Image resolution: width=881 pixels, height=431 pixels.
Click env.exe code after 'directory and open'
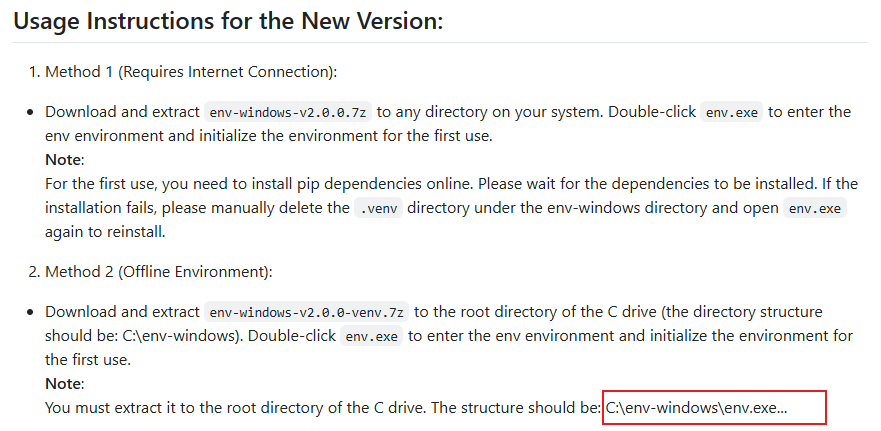[816, 208]
